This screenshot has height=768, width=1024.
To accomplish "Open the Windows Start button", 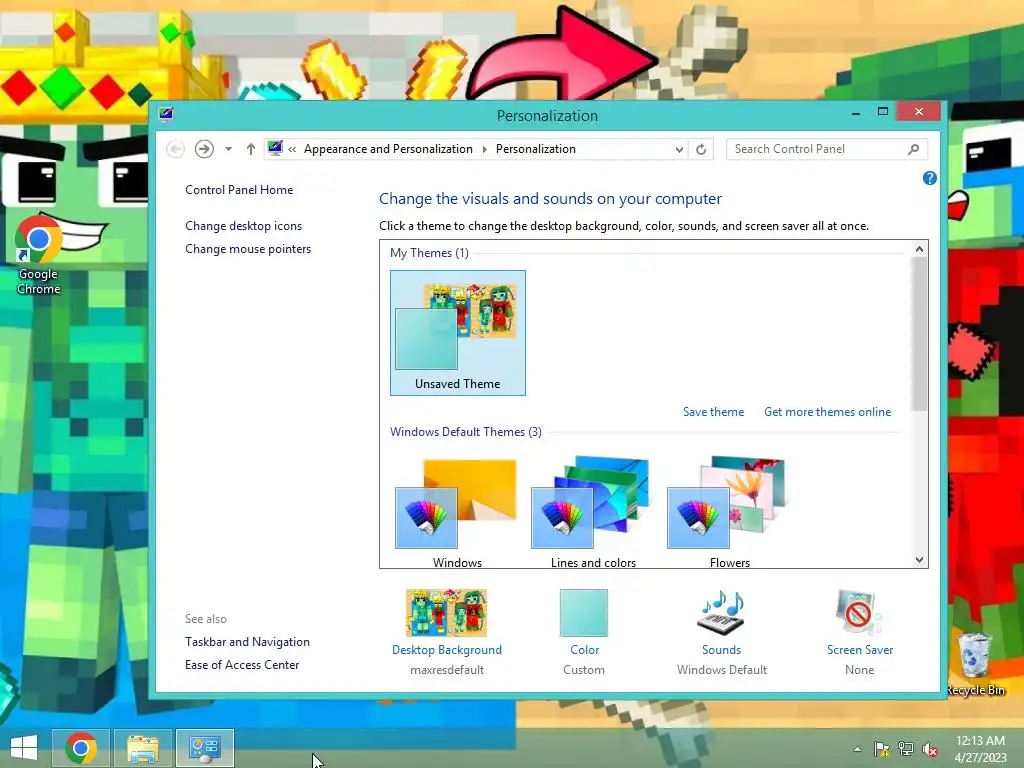I will (x=24, y=748).
